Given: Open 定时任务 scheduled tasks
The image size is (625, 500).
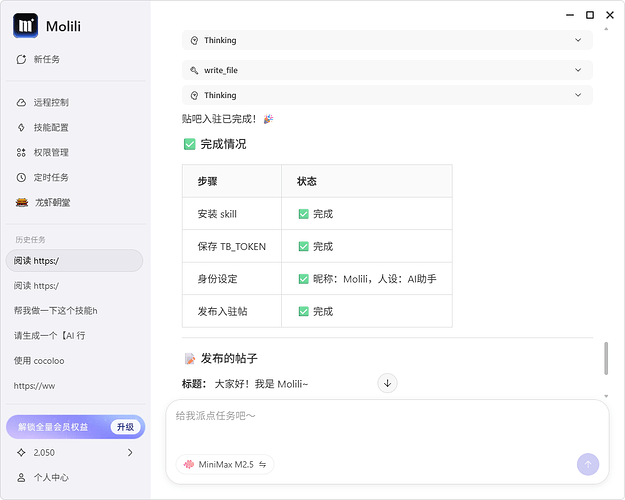Looking at the screenshot, I should [42, 177].
